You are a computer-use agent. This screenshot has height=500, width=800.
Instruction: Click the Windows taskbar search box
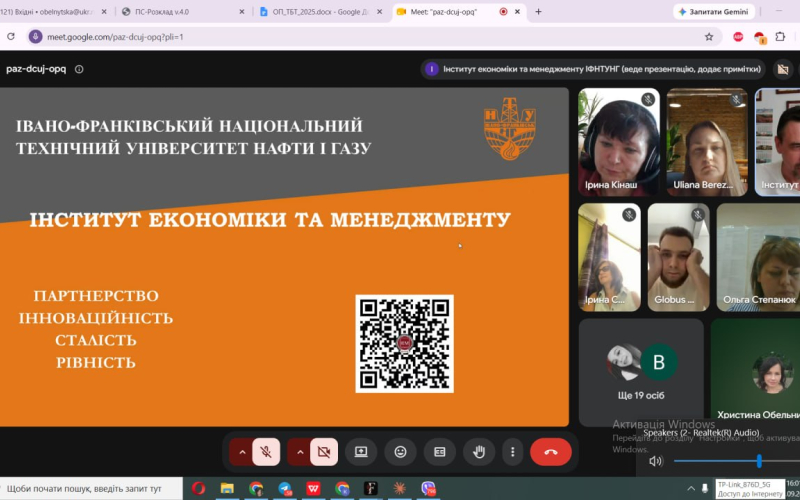coord(91,489)
